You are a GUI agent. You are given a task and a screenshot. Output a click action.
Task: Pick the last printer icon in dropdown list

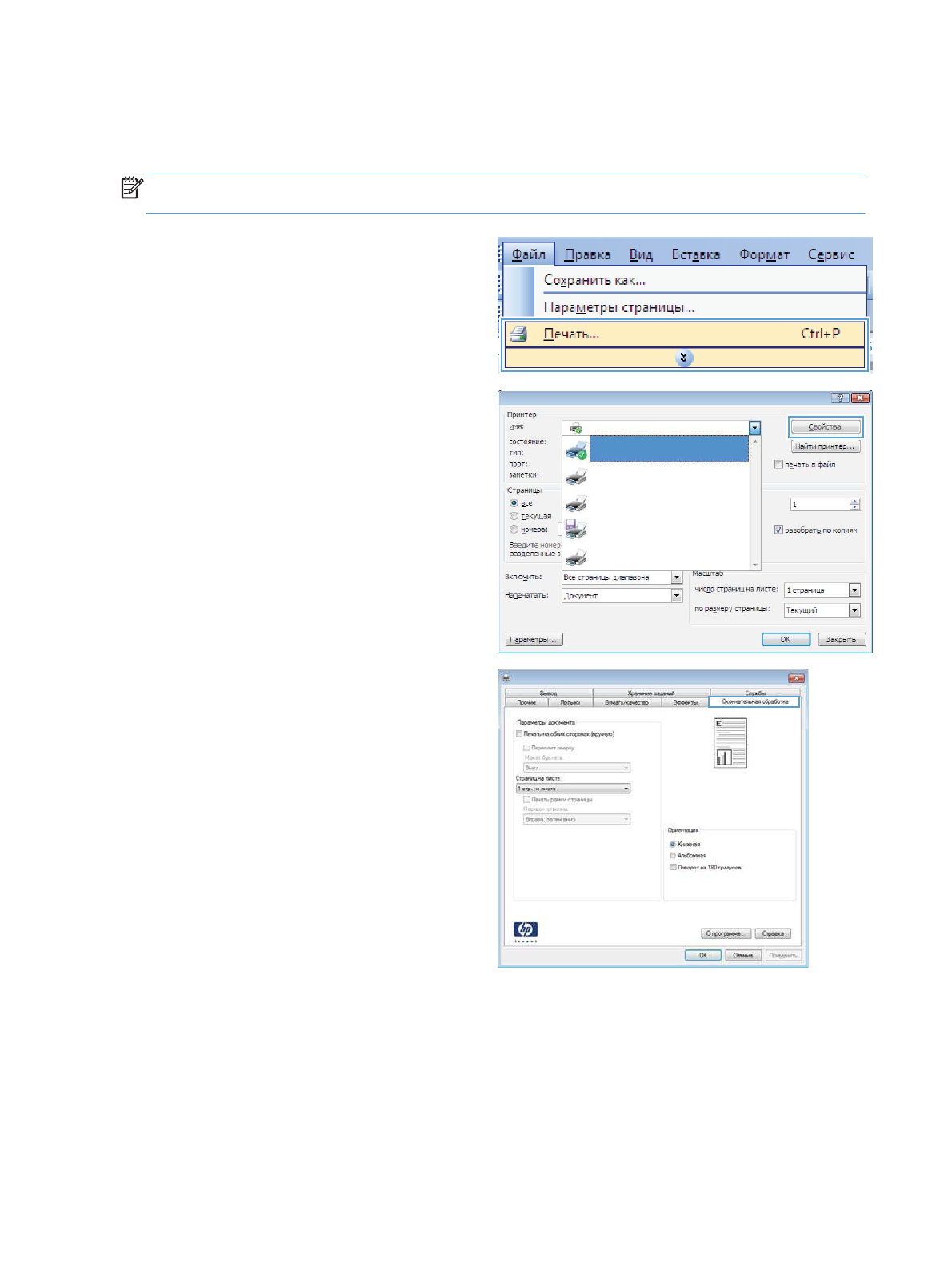(x=575, y=557)
